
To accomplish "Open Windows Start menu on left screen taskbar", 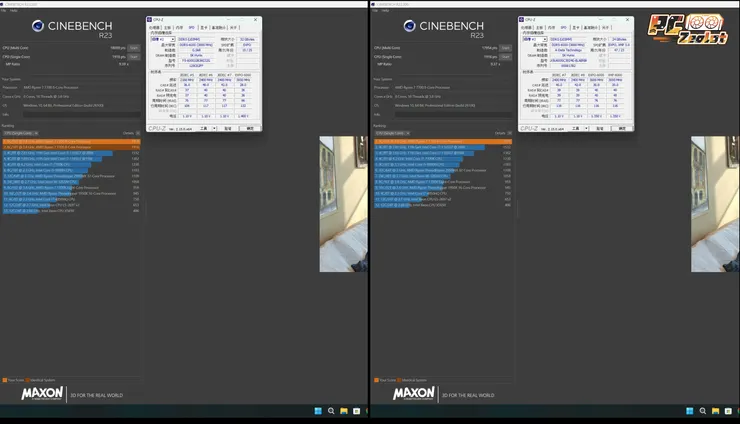I will coord(318,411).
